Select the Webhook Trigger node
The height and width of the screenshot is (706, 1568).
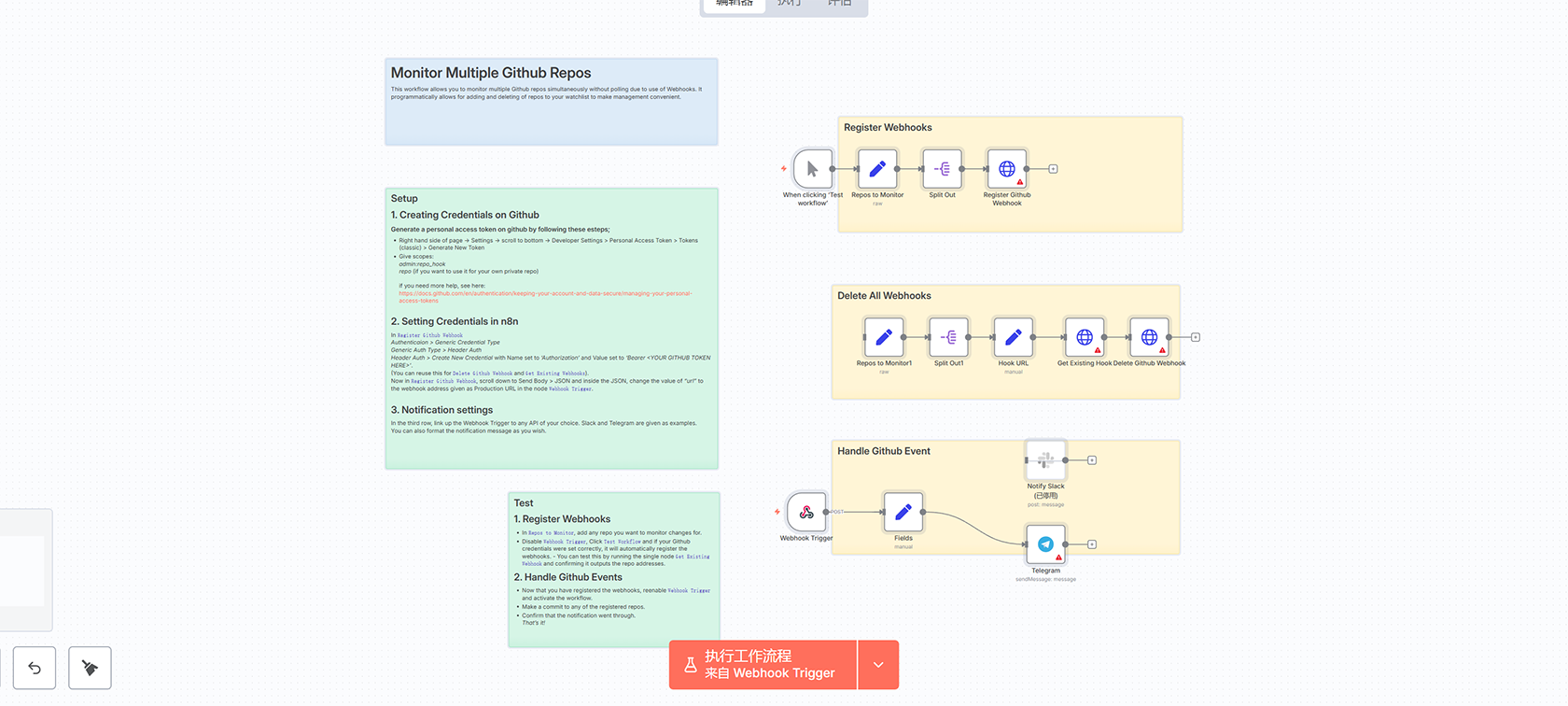point(806,512)
